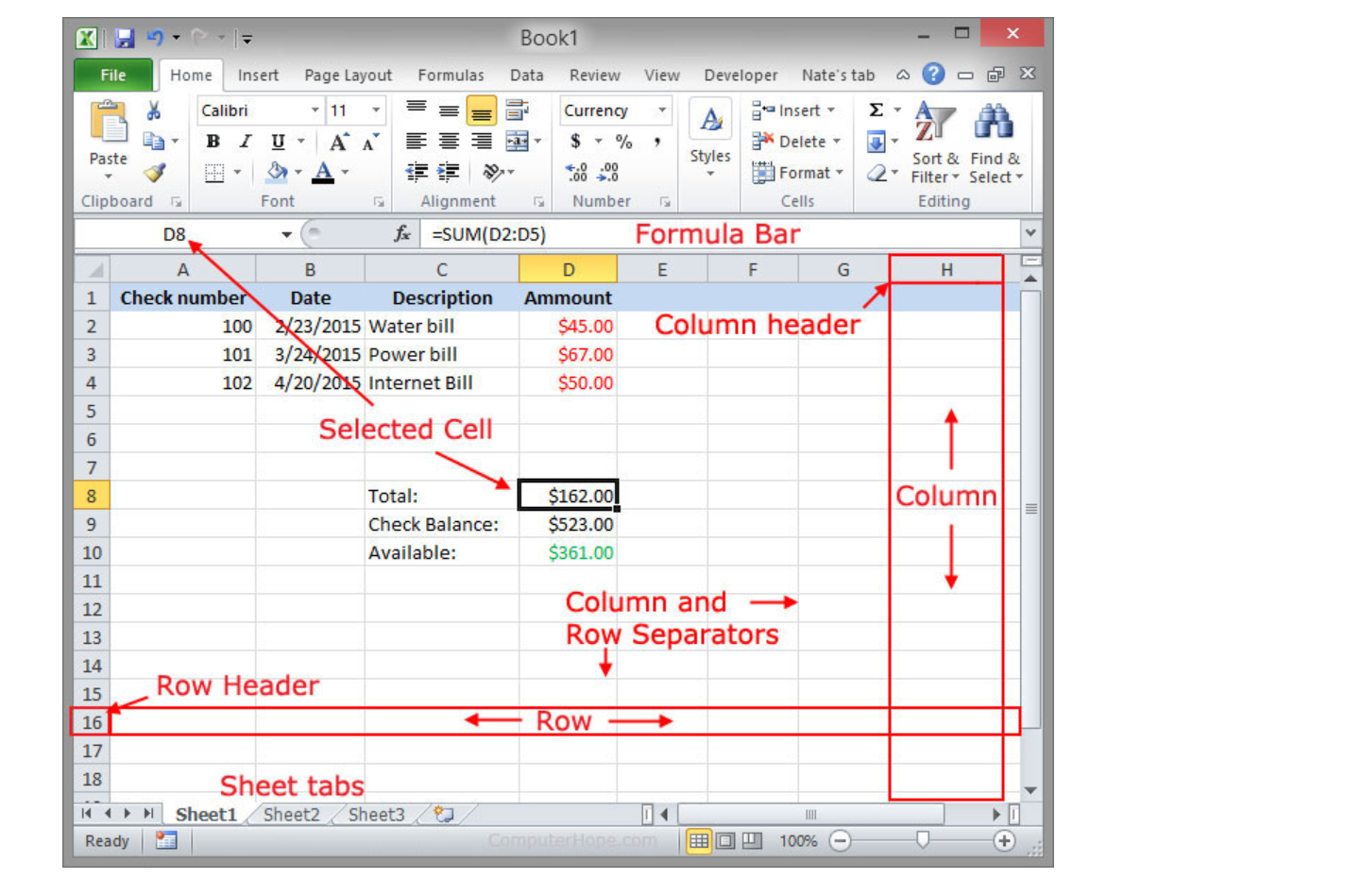Expand the Currency number format dropdown
This screenshot has width=1345, height=896.
(x=661, y=110)
